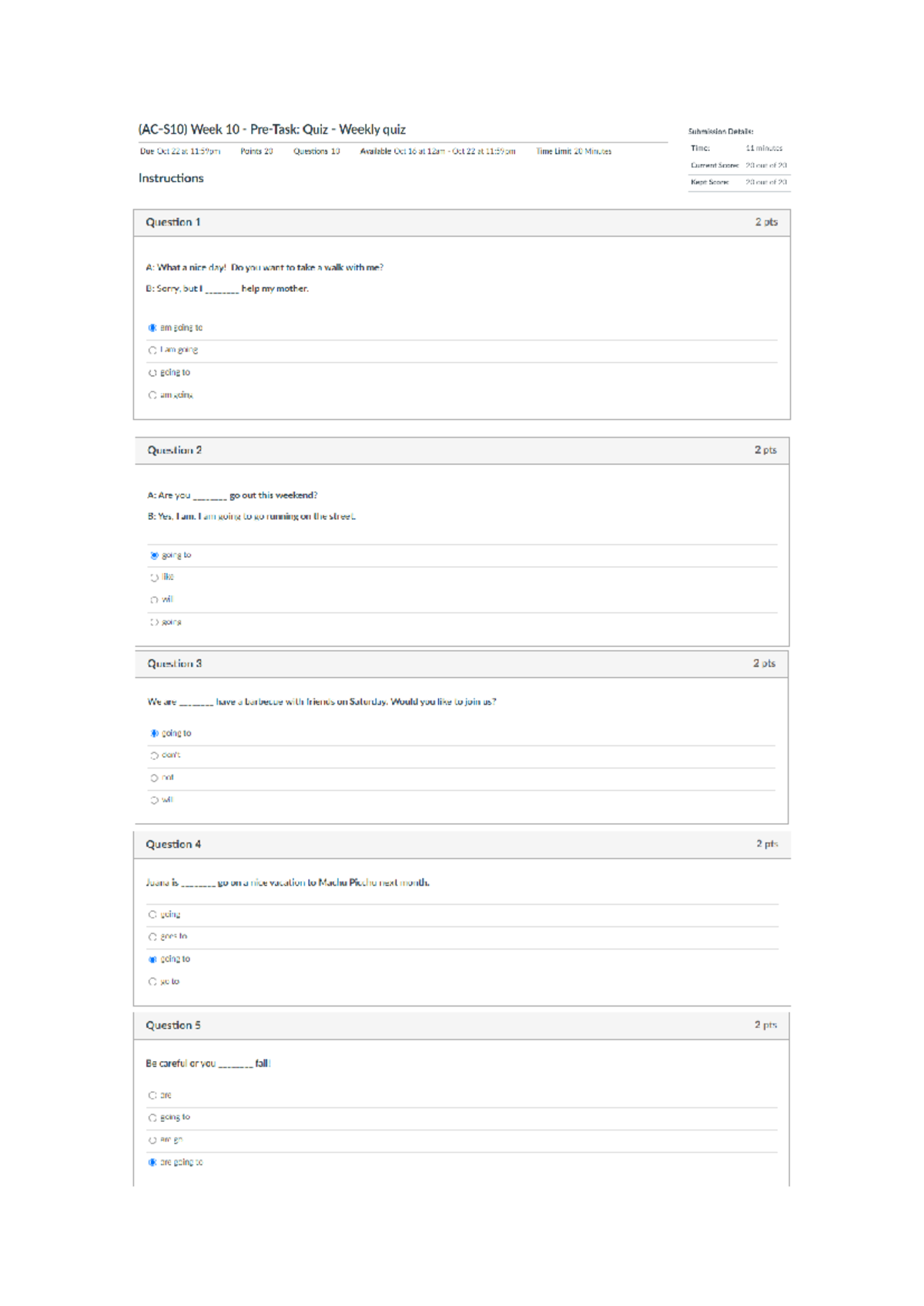924x1306 pixels.
Task: Select "are" option in Question 5
Action: 152,1095
